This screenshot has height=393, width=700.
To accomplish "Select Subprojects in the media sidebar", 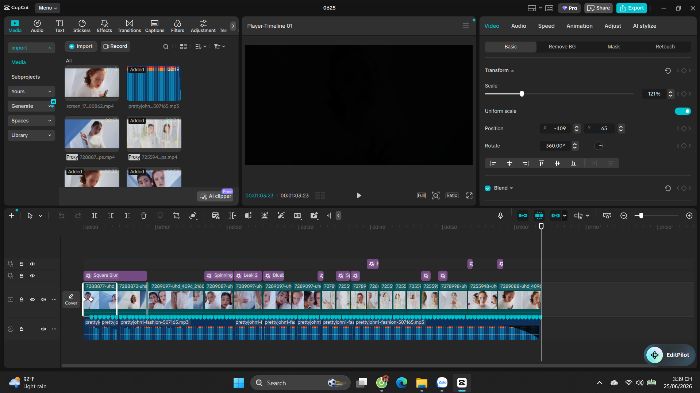I will (x=26, y=77).
